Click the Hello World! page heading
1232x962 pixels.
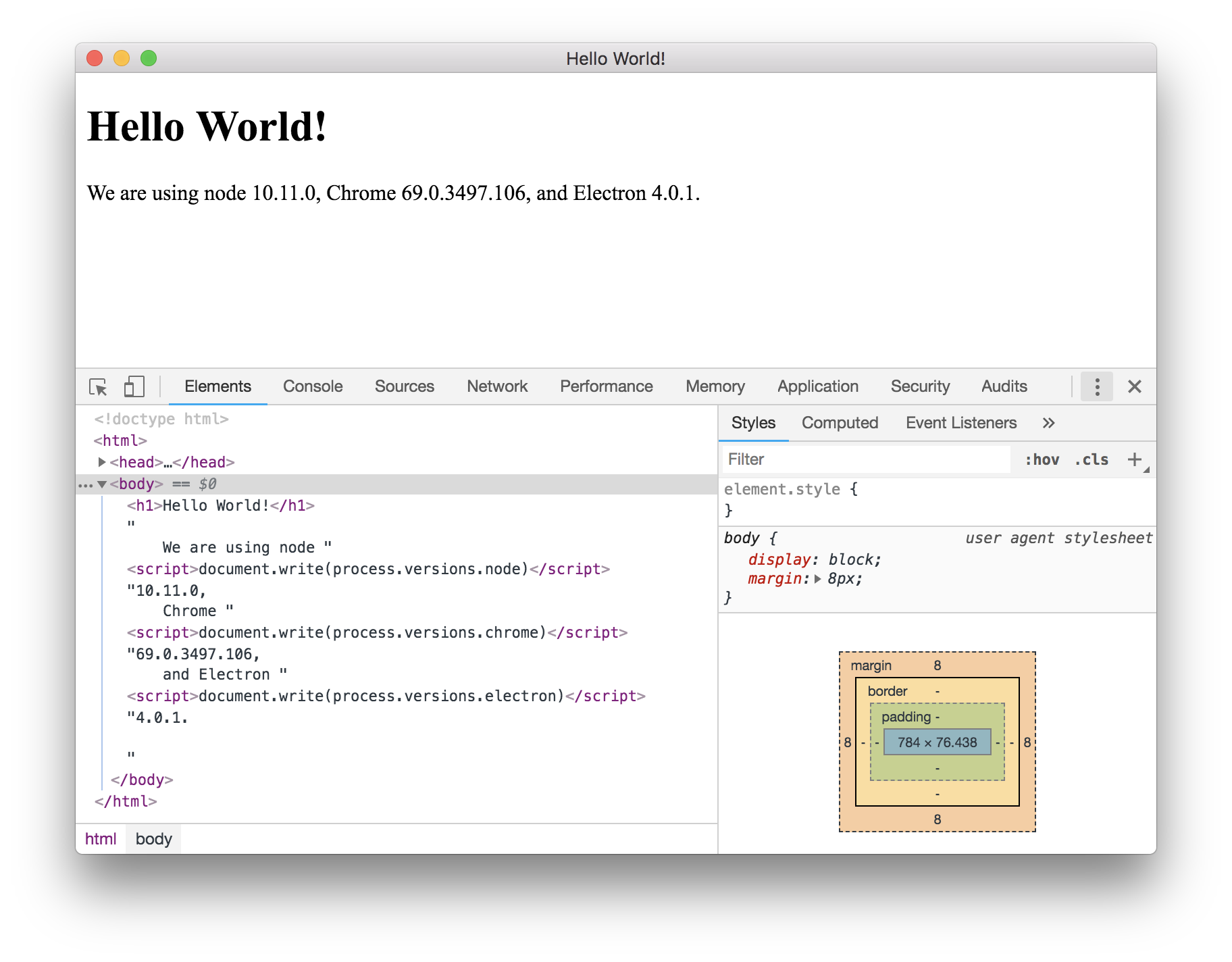207,127
